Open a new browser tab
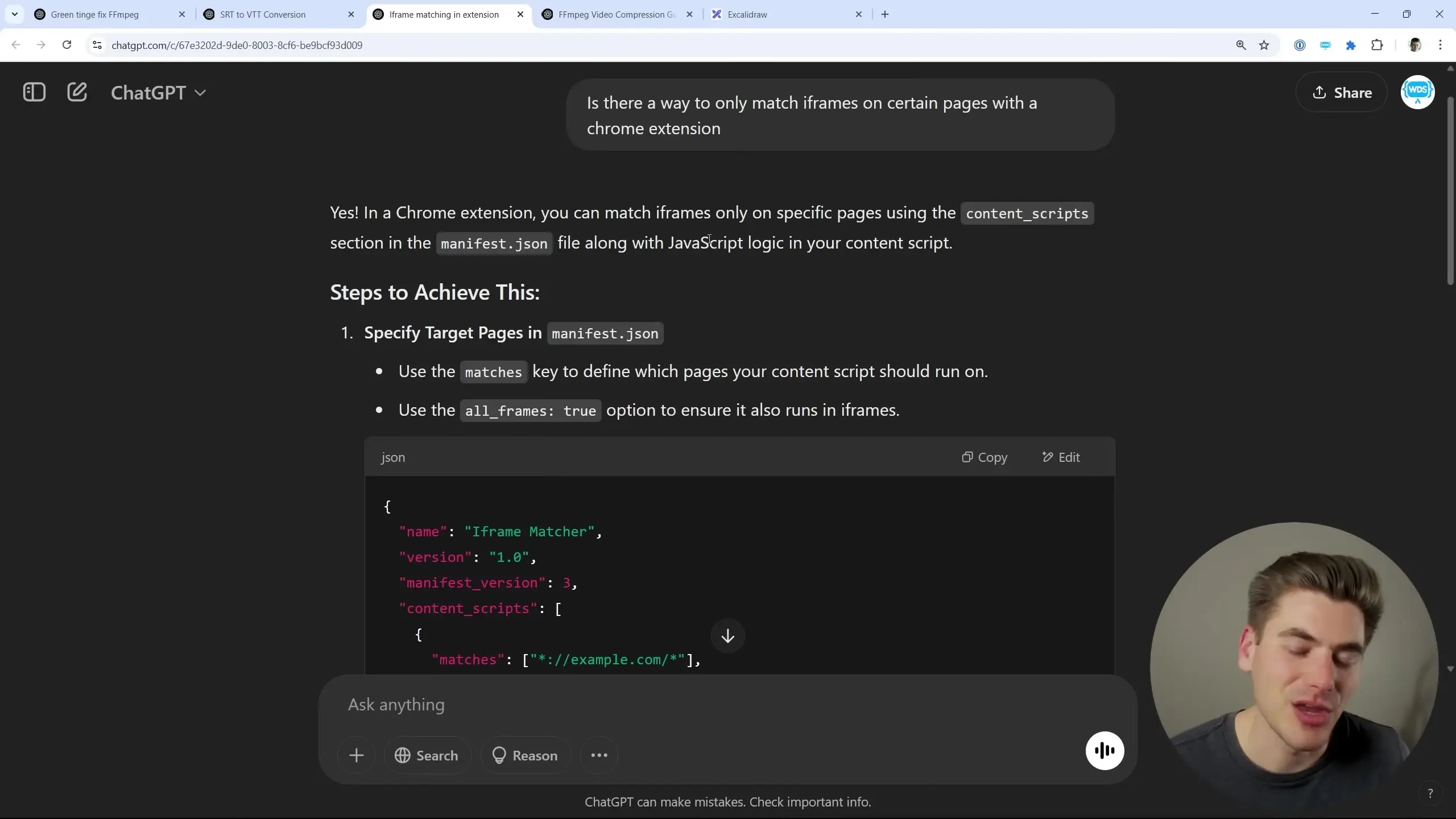Screen dimensions: 1456x819 coord(885,14)
